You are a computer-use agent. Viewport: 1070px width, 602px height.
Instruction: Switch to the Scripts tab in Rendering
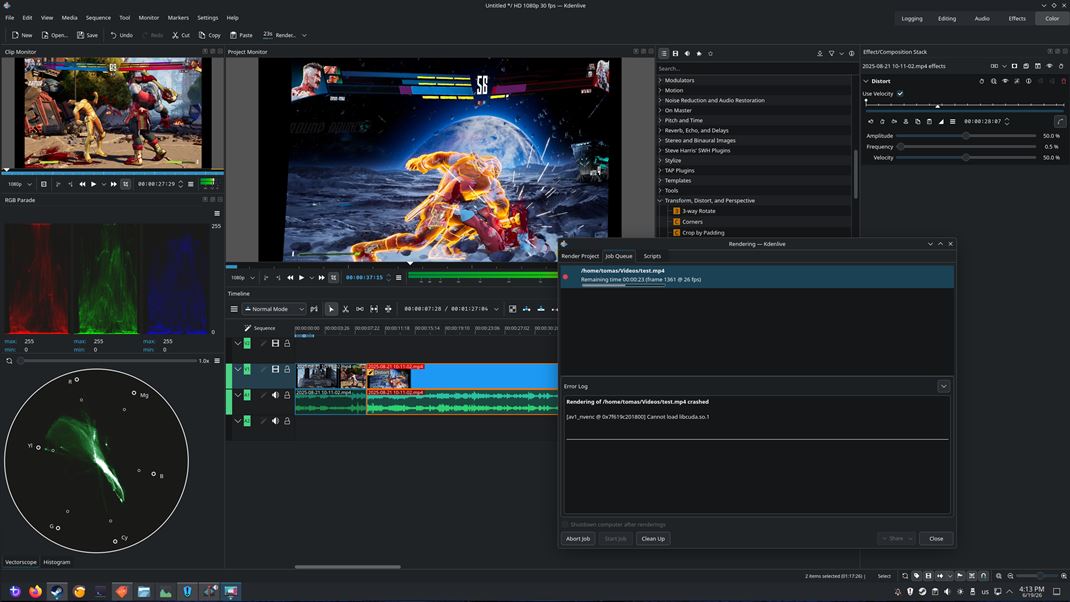click(652, 256)
